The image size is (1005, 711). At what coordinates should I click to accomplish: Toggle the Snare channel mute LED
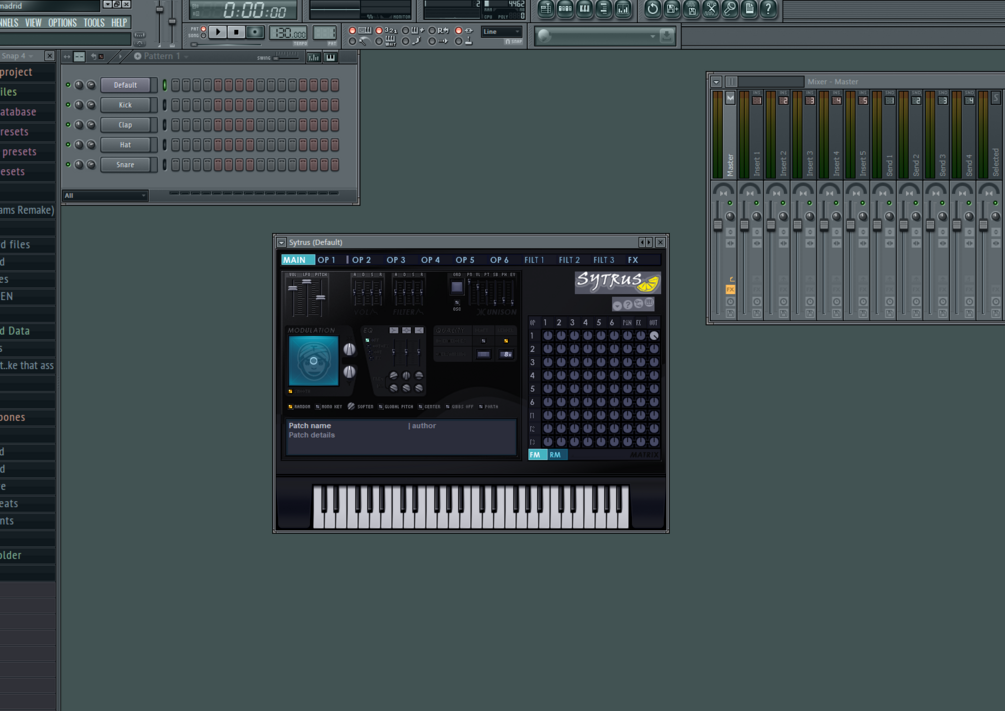click(x=68, y=164)
